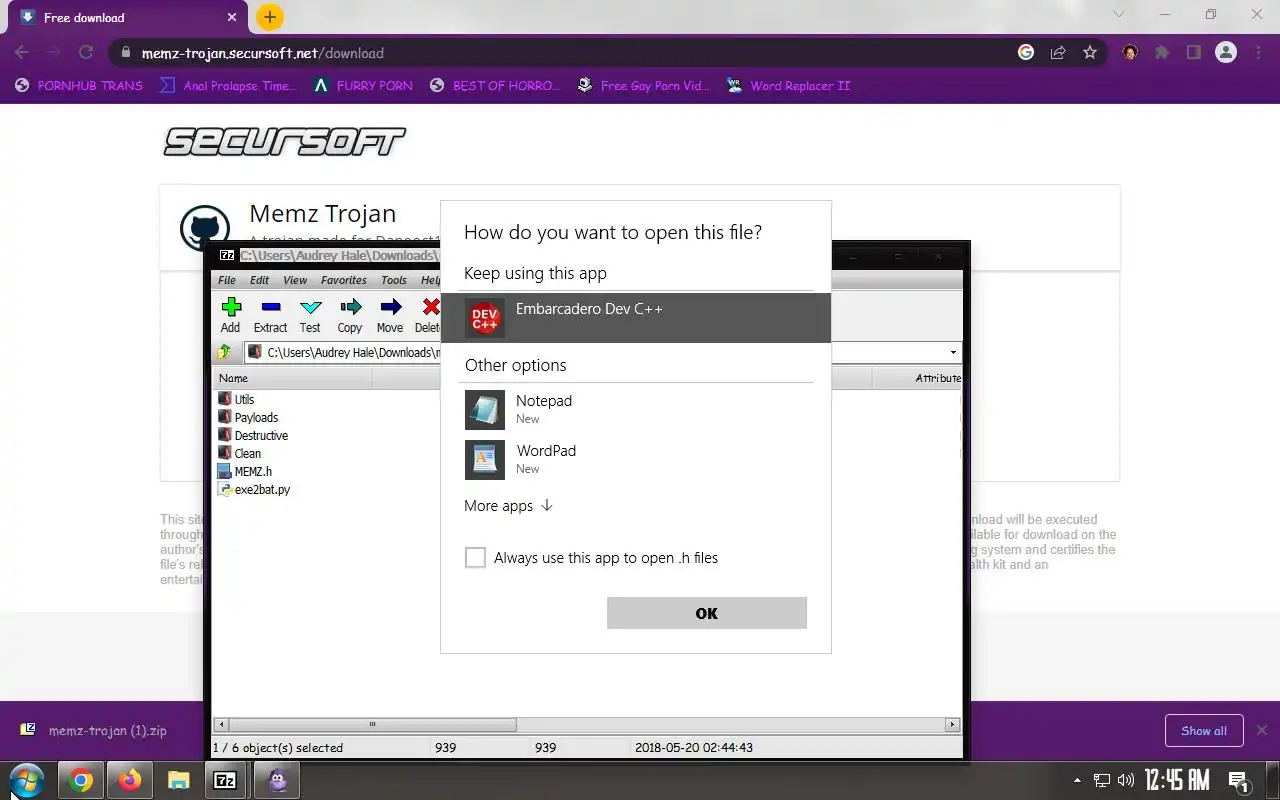Dismiss the Chrome downloads bar
This screenshot has height=800, width=1280.
click(1262, 731)
